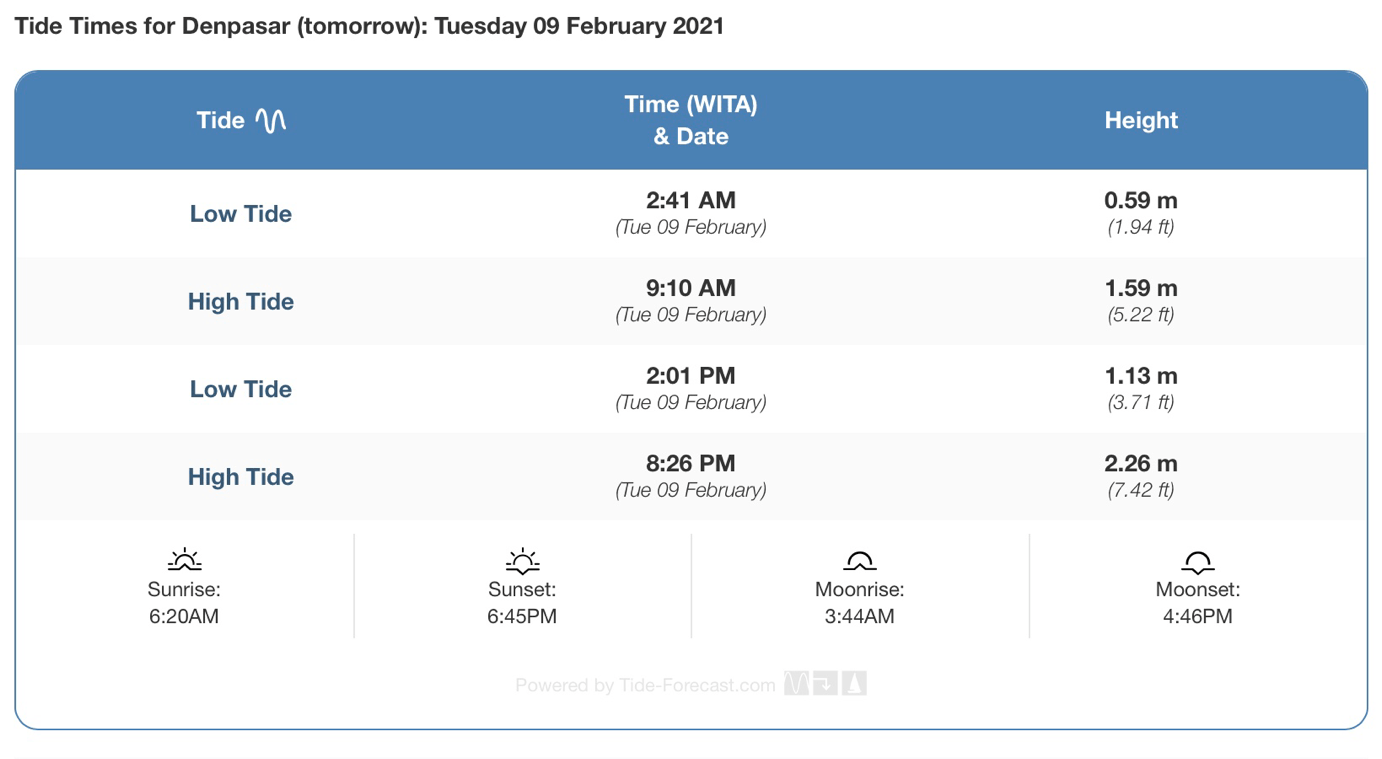Click the buoy logo icon in footer
This screenshot has width=1382, height=759.
click(x=854, y=684)
